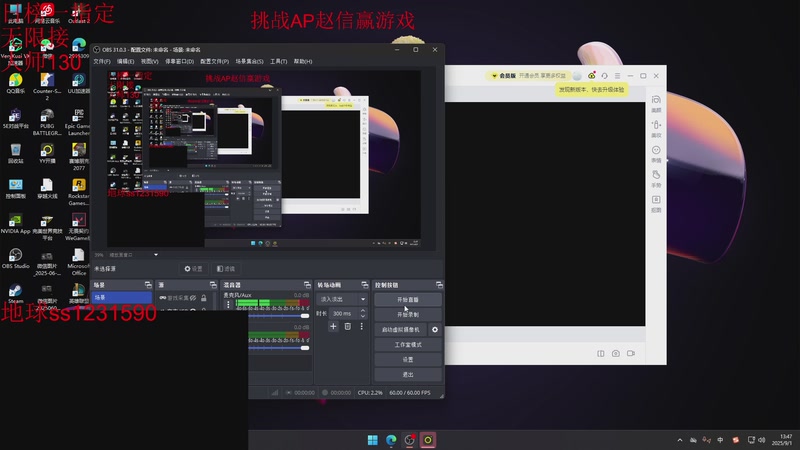The height and width of the screenshot is (450, 800).
Task: Show hidden system tray icons chevron
Action: click(x=680, y=440)
